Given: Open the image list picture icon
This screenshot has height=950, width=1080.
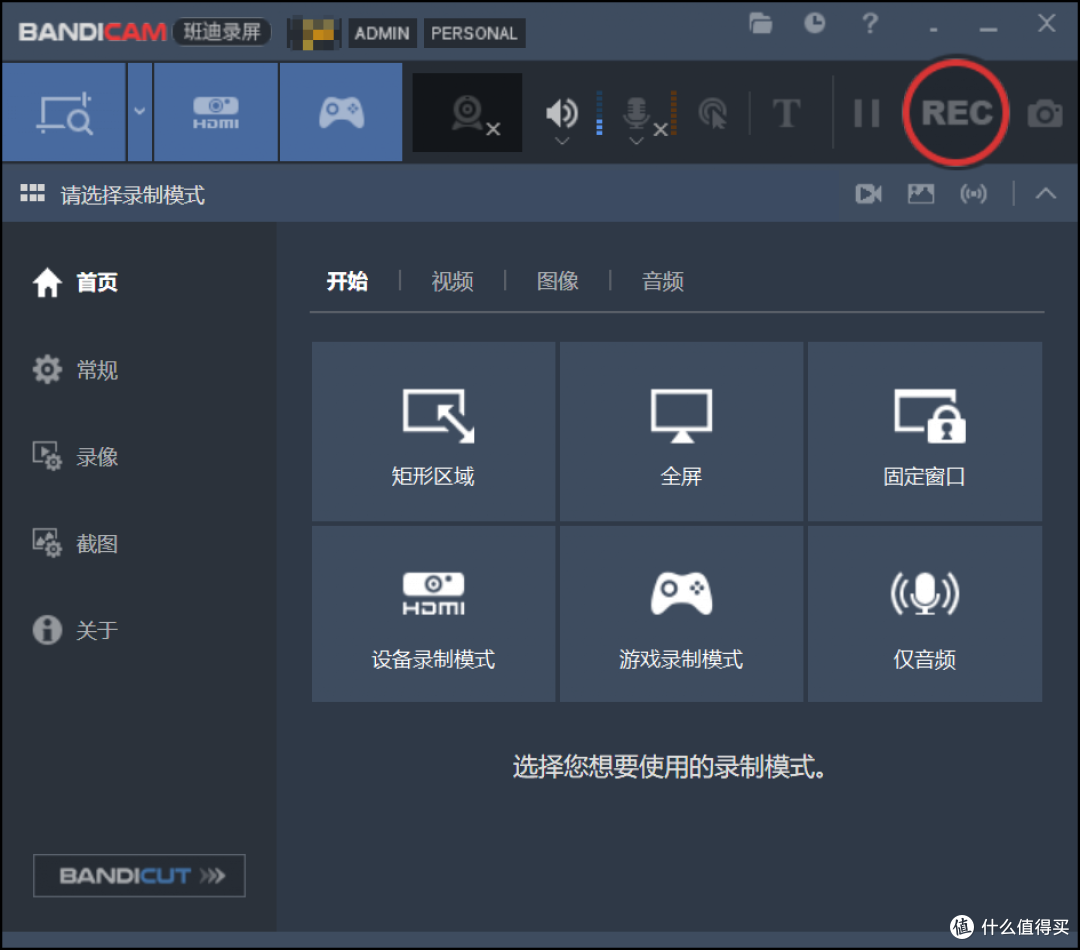Looking at the screenshot, I should (x=921, y=194).
